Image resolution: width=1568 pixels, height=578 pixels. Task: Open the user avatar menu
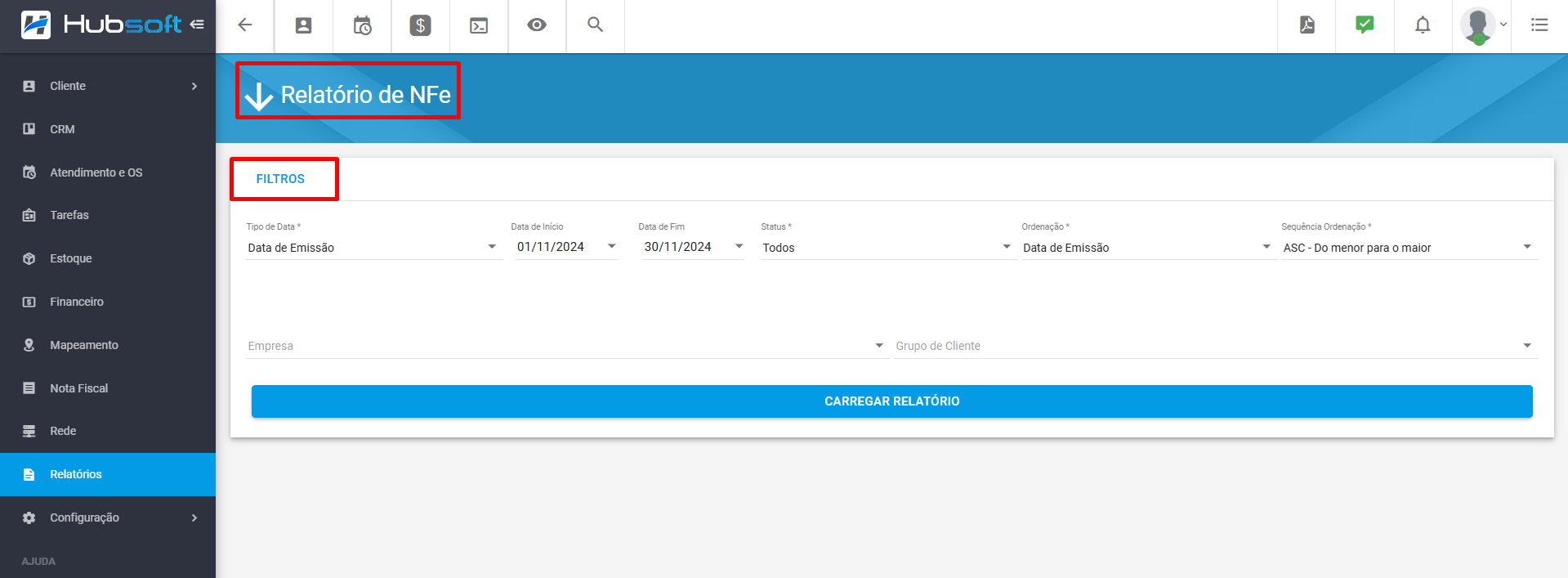(x=1478, y=25)
